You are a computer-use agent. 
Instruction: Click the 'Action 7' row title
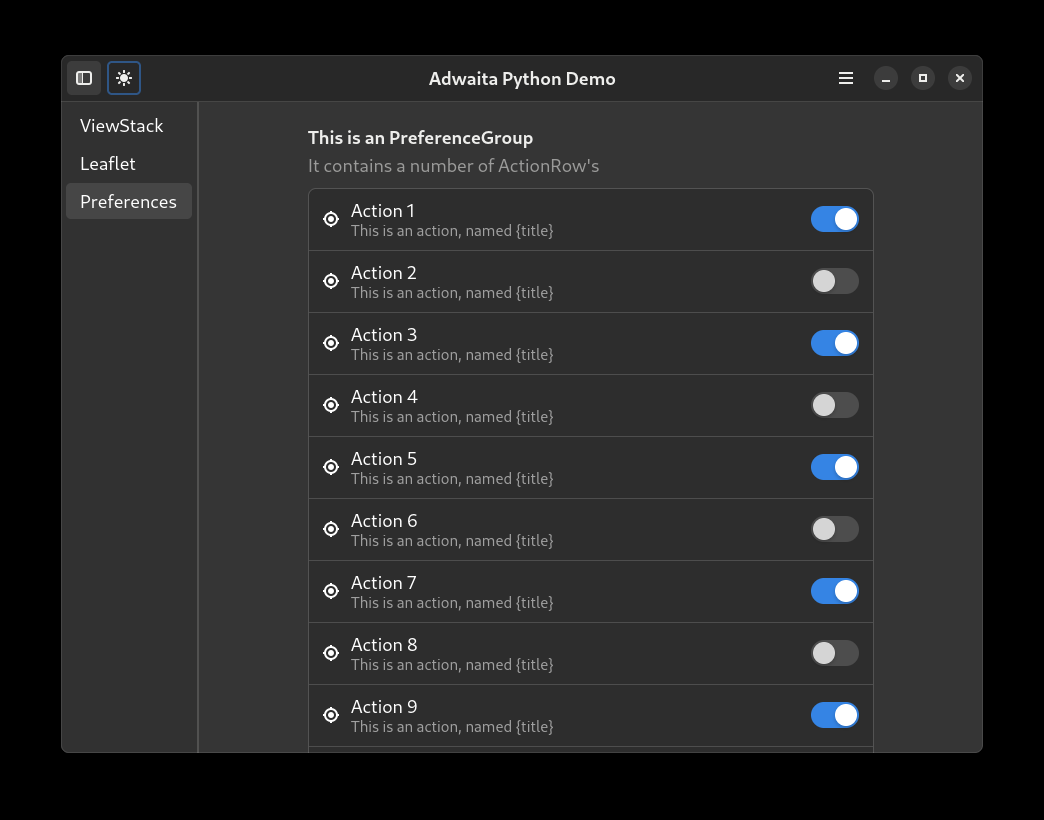coord(384,582)
